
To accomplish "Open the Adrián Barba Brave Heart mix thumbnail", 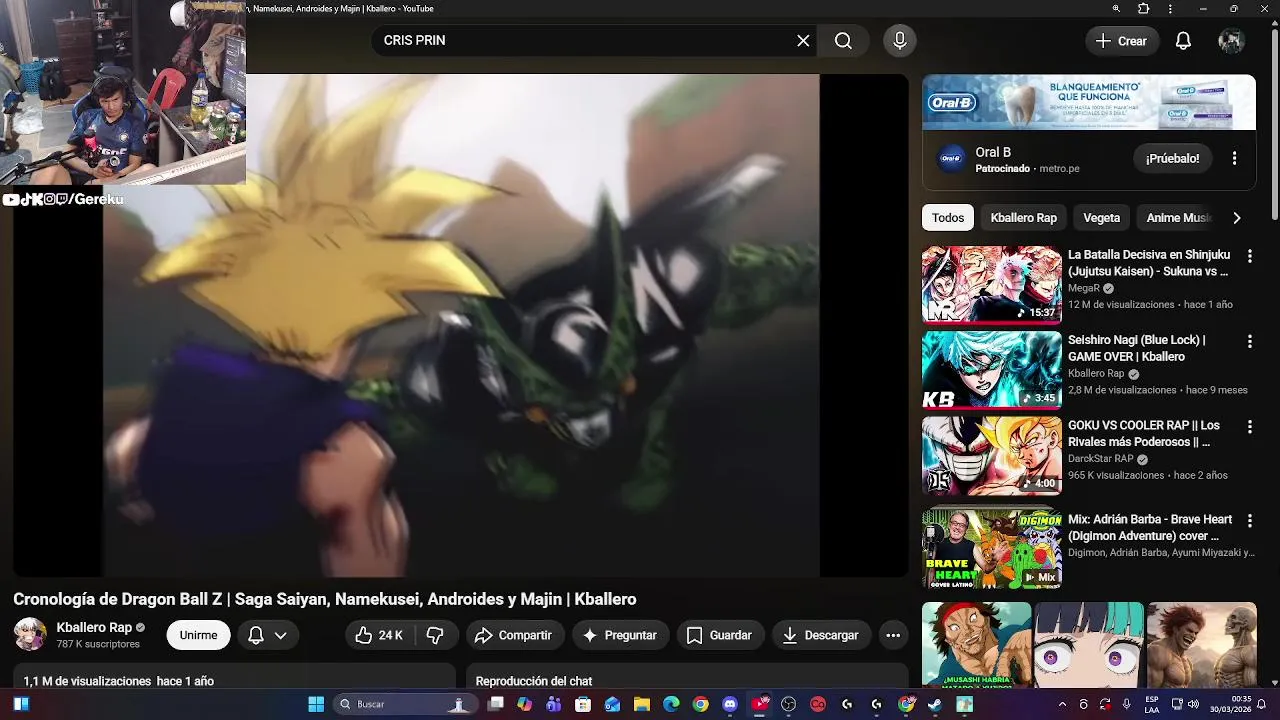I will 991,549.
